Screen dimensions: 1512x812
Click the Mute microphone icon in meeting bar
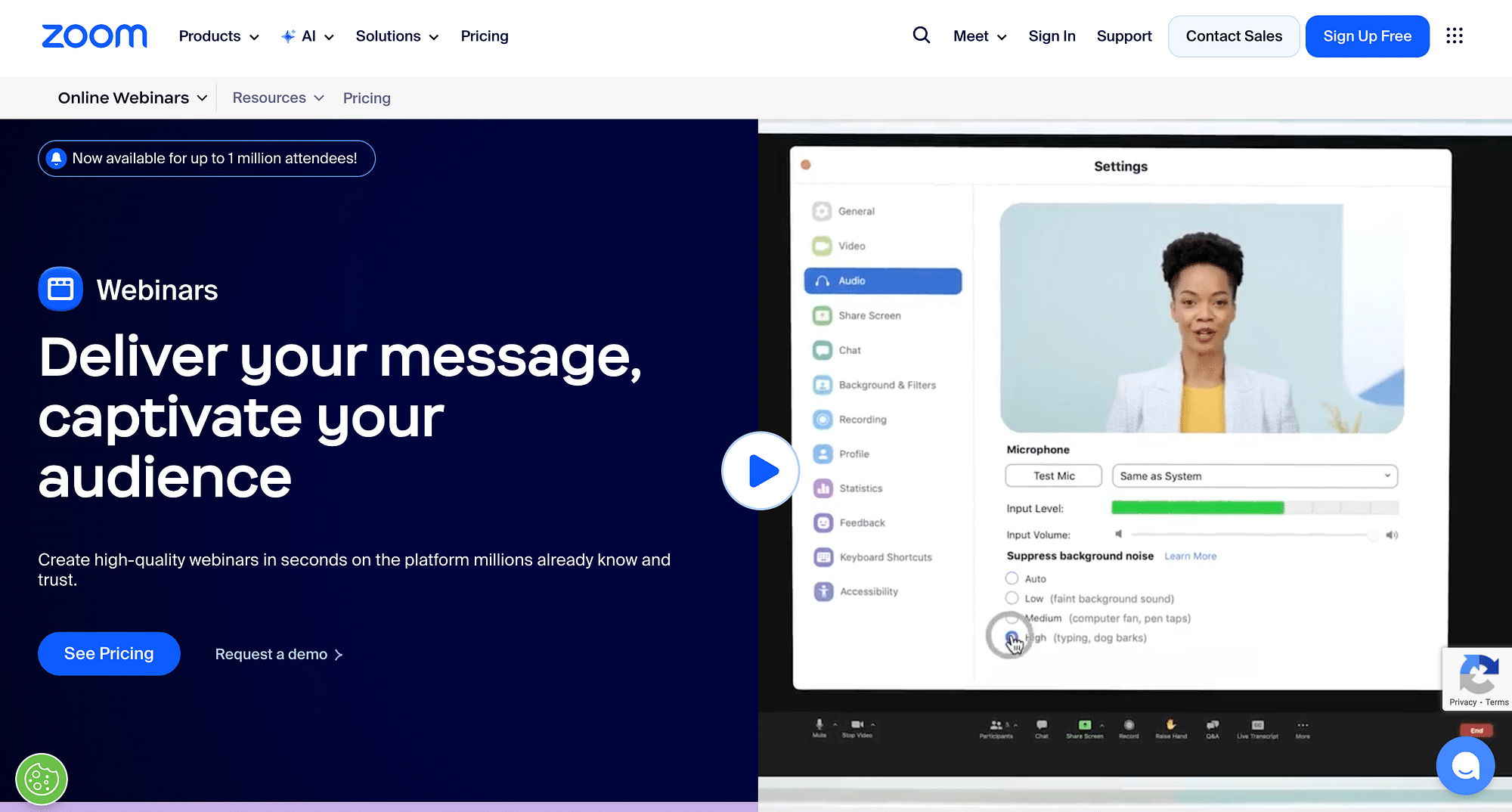[820, 724]
